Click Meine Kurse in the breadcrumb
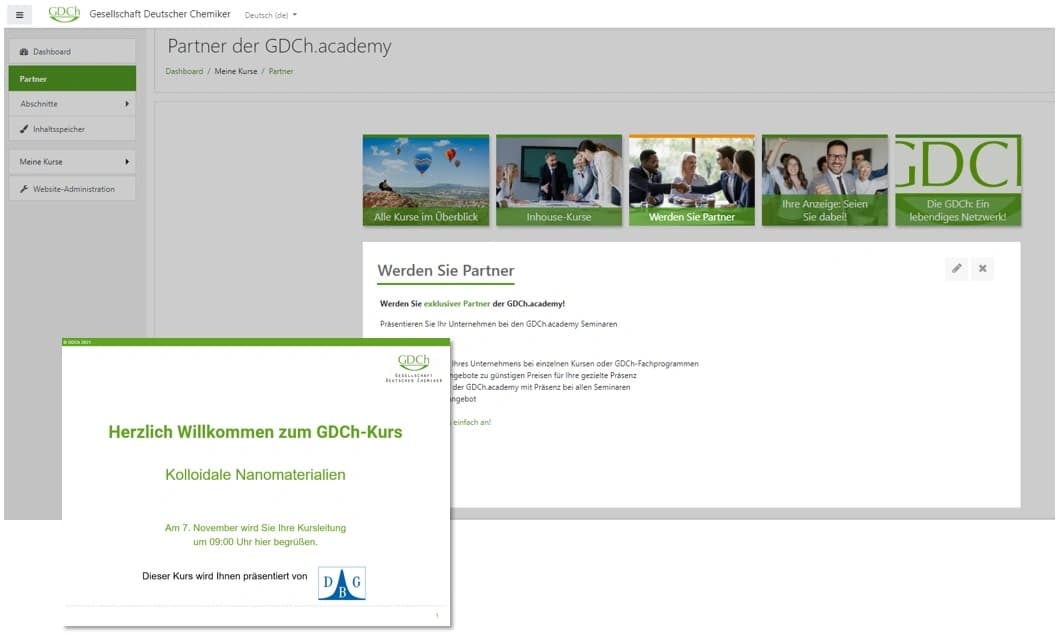Image resolution: width=1064 pixels, height=635 pixels. [235, 71]
